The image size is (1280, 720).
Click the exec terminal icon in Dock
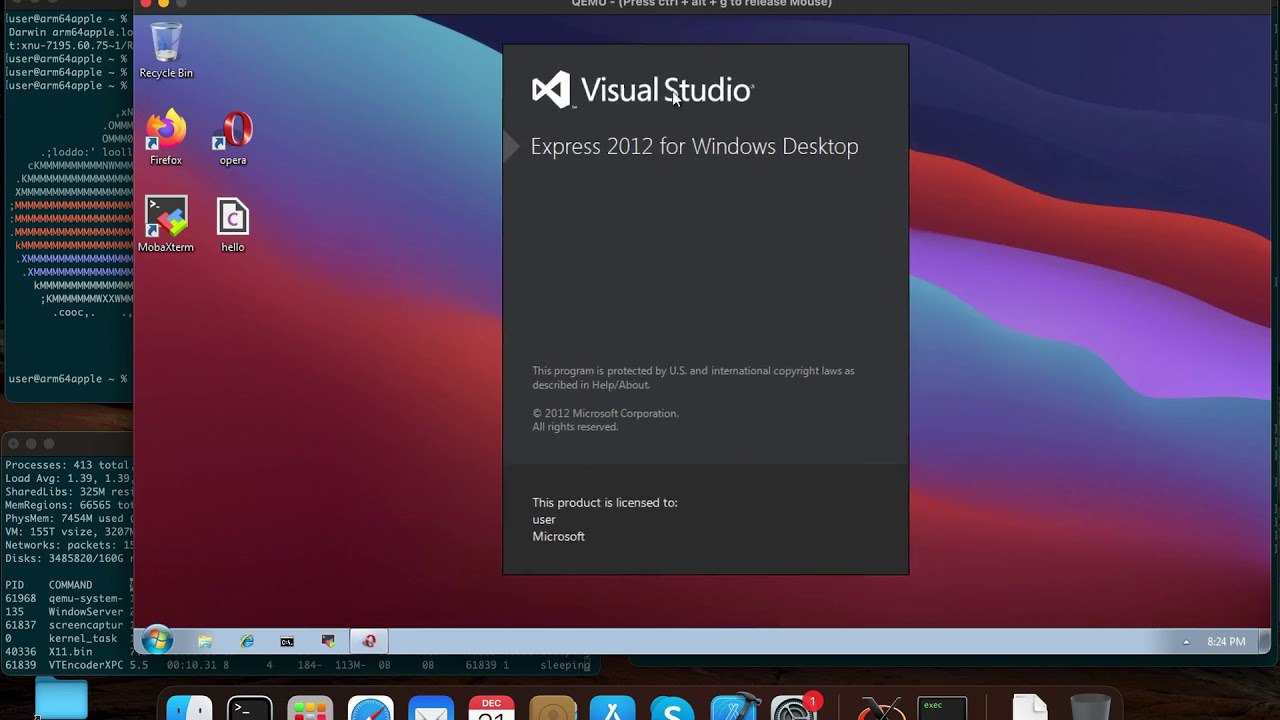click(x=943, y=708)
